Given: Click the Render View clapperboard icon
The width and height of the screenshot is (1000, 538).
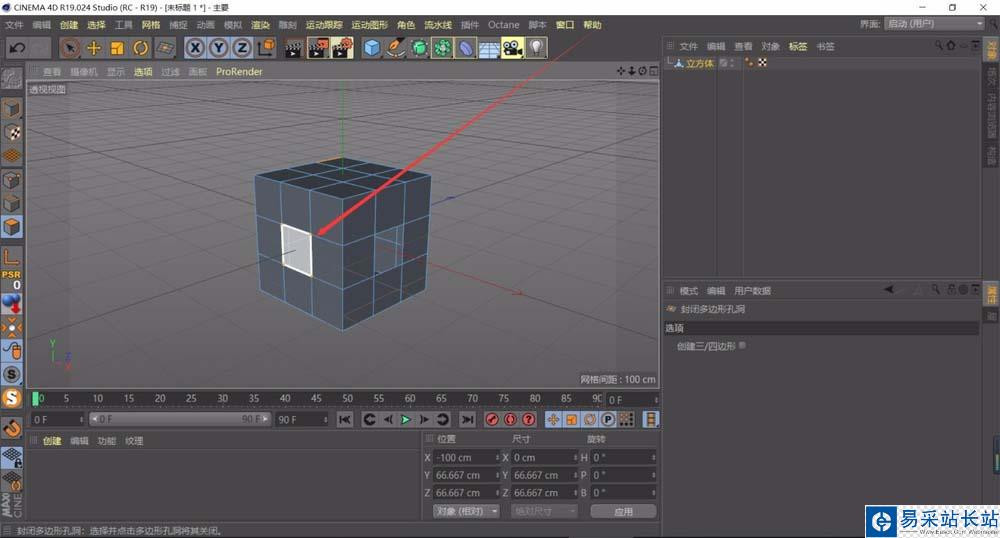Looking at the screenshot, I should click(x=293, y=48).
